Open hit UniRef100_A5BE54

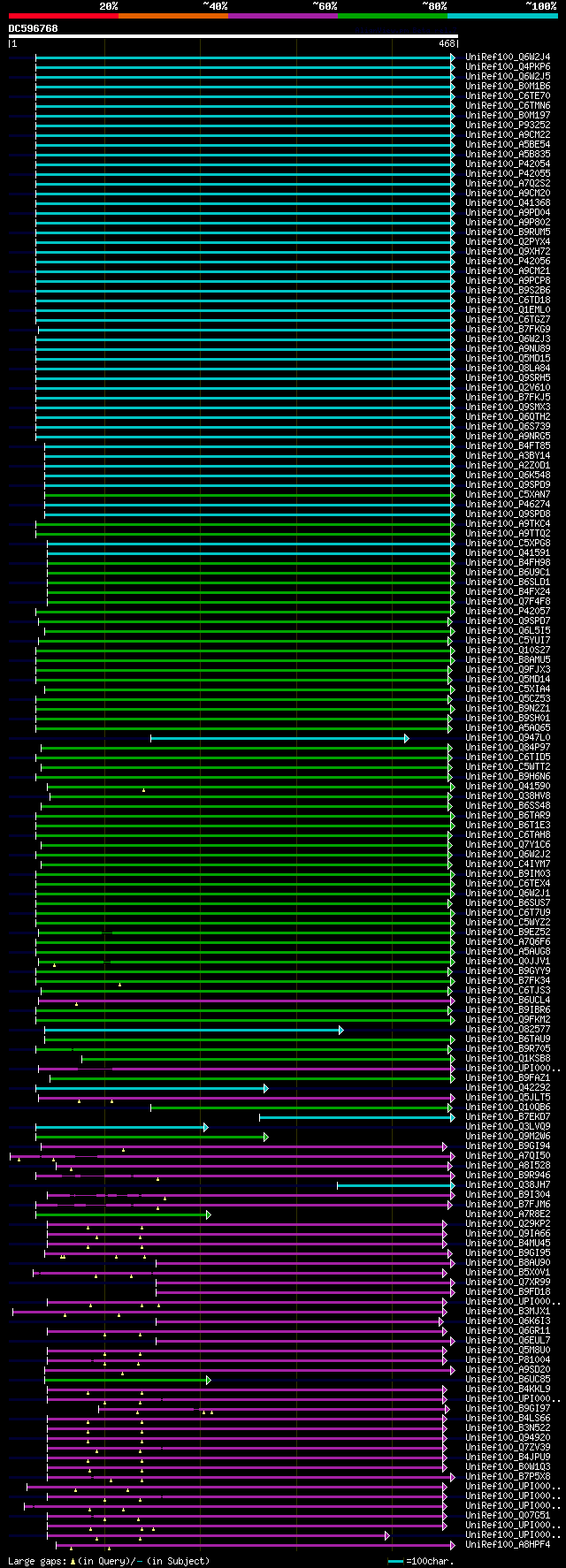pyautogui.click(x=508, y=144)
